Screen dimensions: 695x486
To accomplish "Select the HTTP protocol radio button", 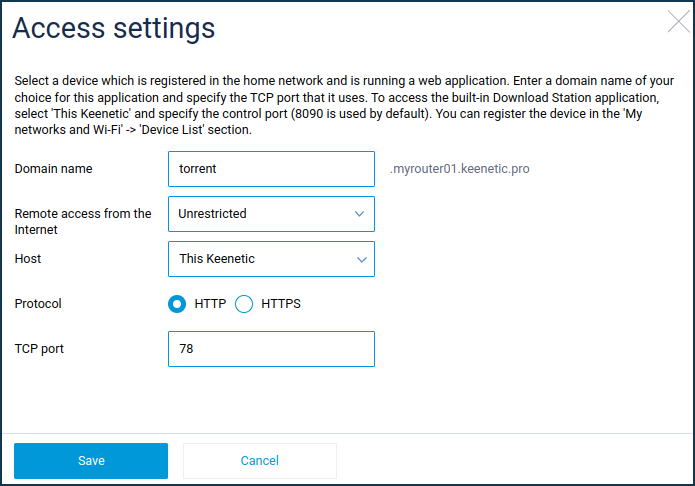I will [x=177, y=304].
